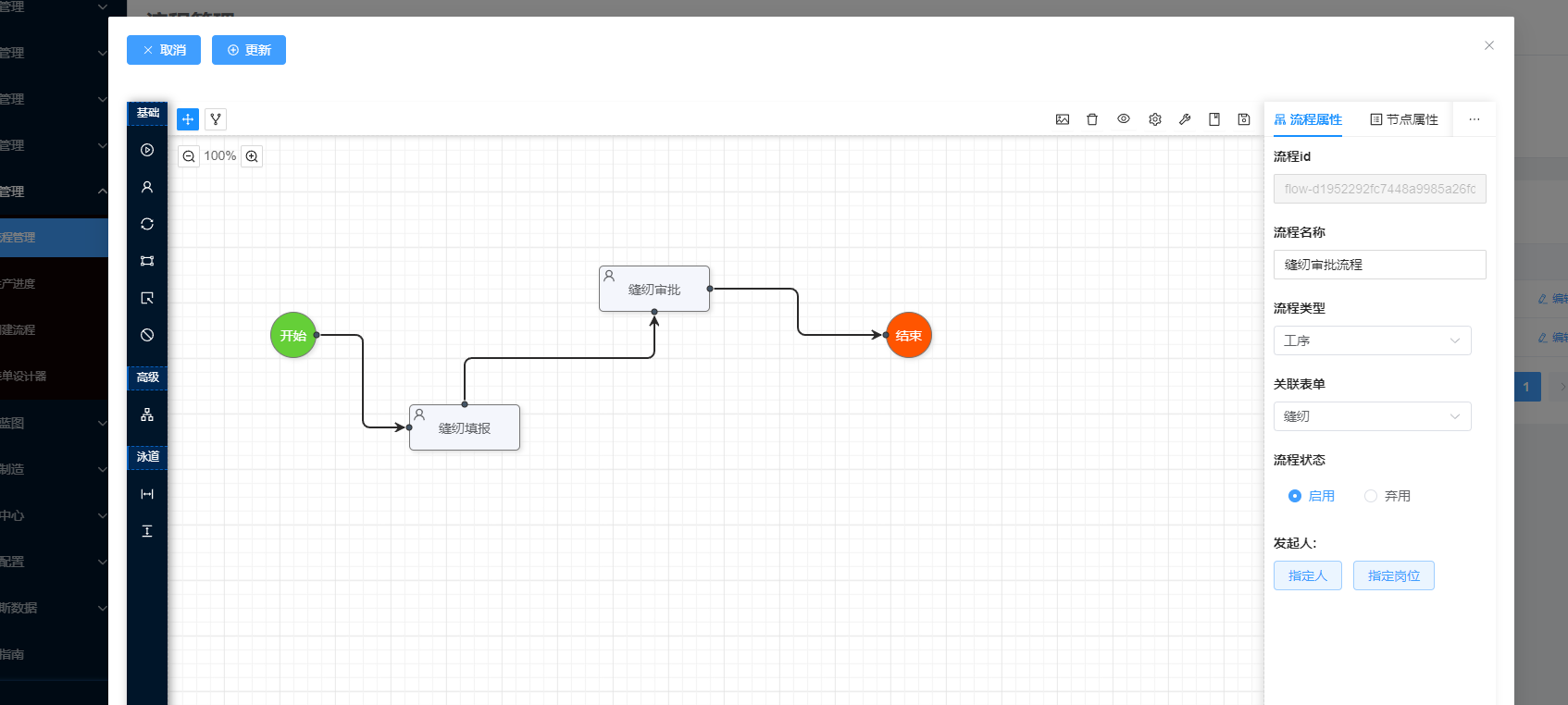
Task: Switch to the 流程属性 tab
Action: click(x=1308, y=119)
